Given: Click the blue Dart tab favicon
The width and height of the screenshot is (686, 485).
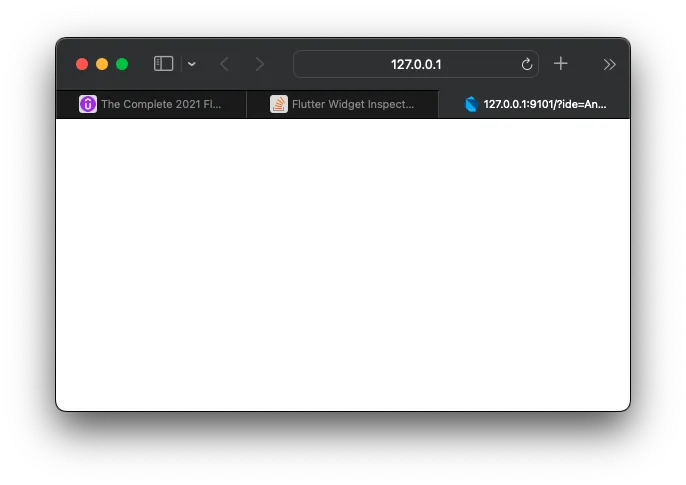Looking at the screenshot, I should 471,104.
